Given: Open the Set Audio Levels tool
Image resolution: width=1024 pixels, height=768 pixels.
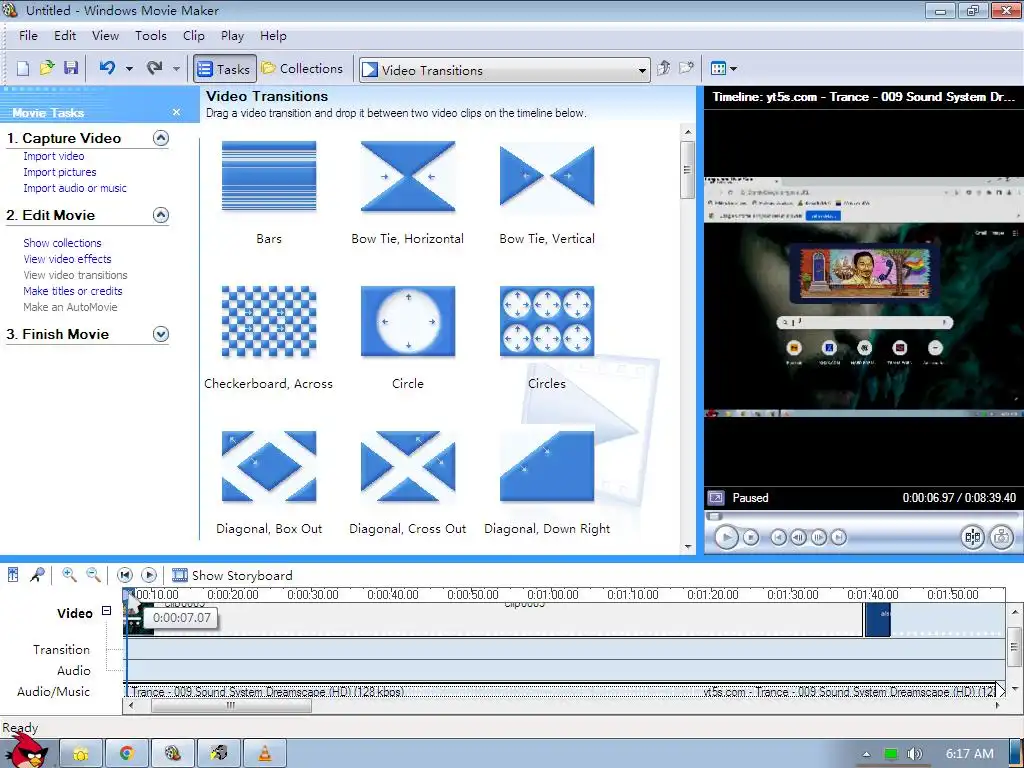Looking at the screenshot, I should (x=13, y=575).
